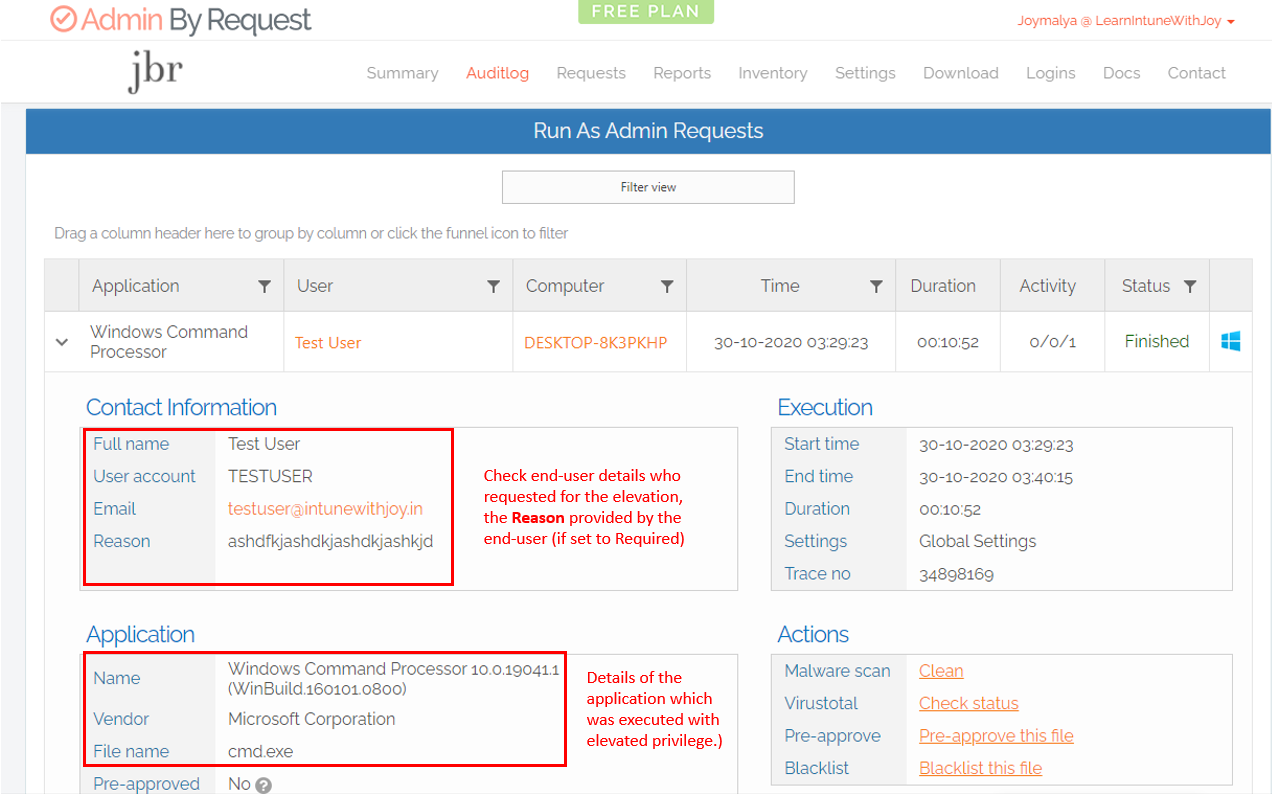Screen dimensions: 1272x794
Task: Click the testuser@intunewithjoy.in email link
Action: coord(325,509)
